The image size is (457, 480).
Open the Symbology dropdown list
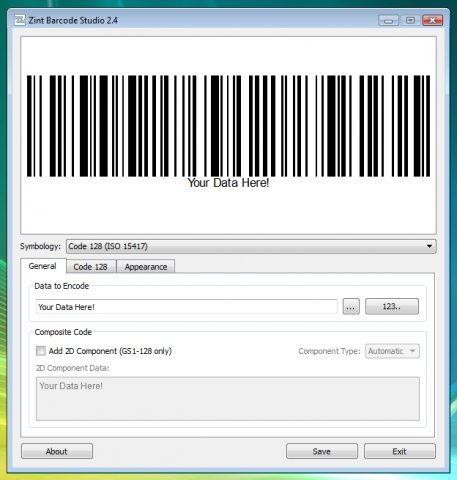(251, 246)
